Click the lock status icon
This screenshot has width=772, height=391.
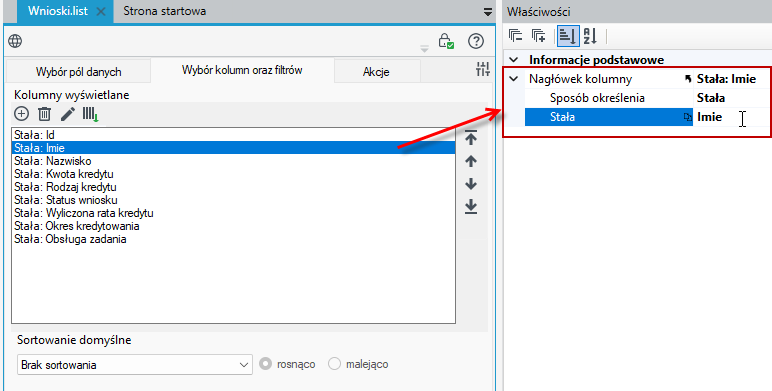pos(446,41)
